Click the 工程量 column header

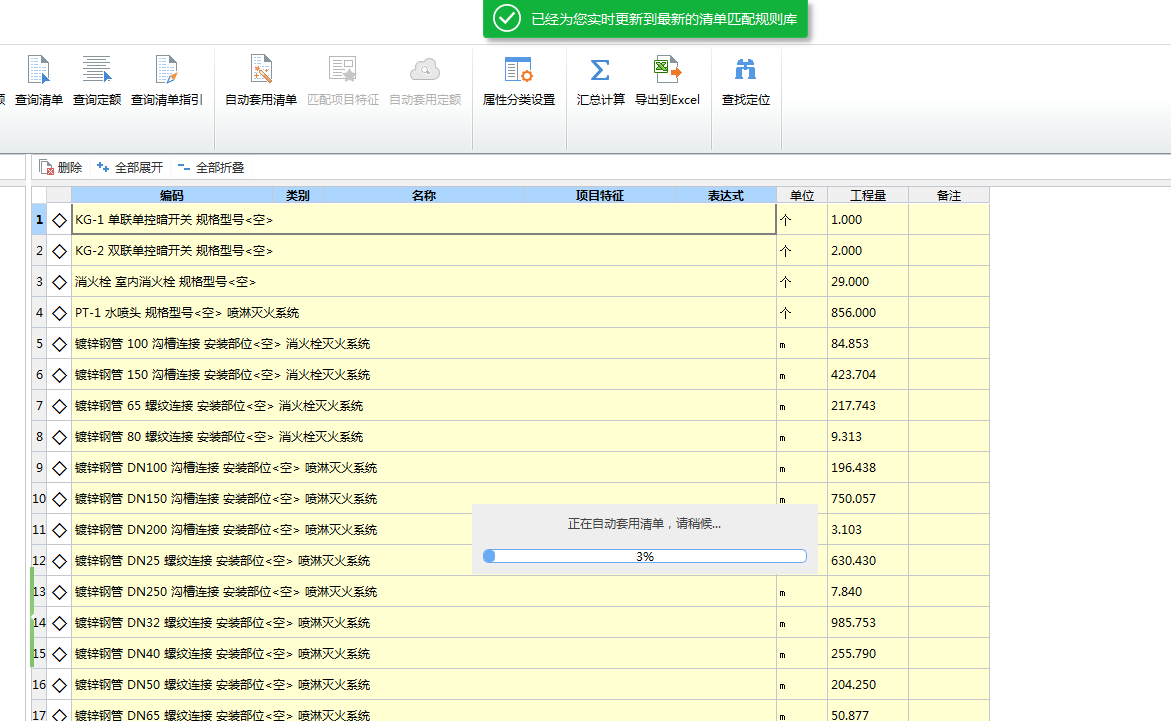click(x=867, y=196)
